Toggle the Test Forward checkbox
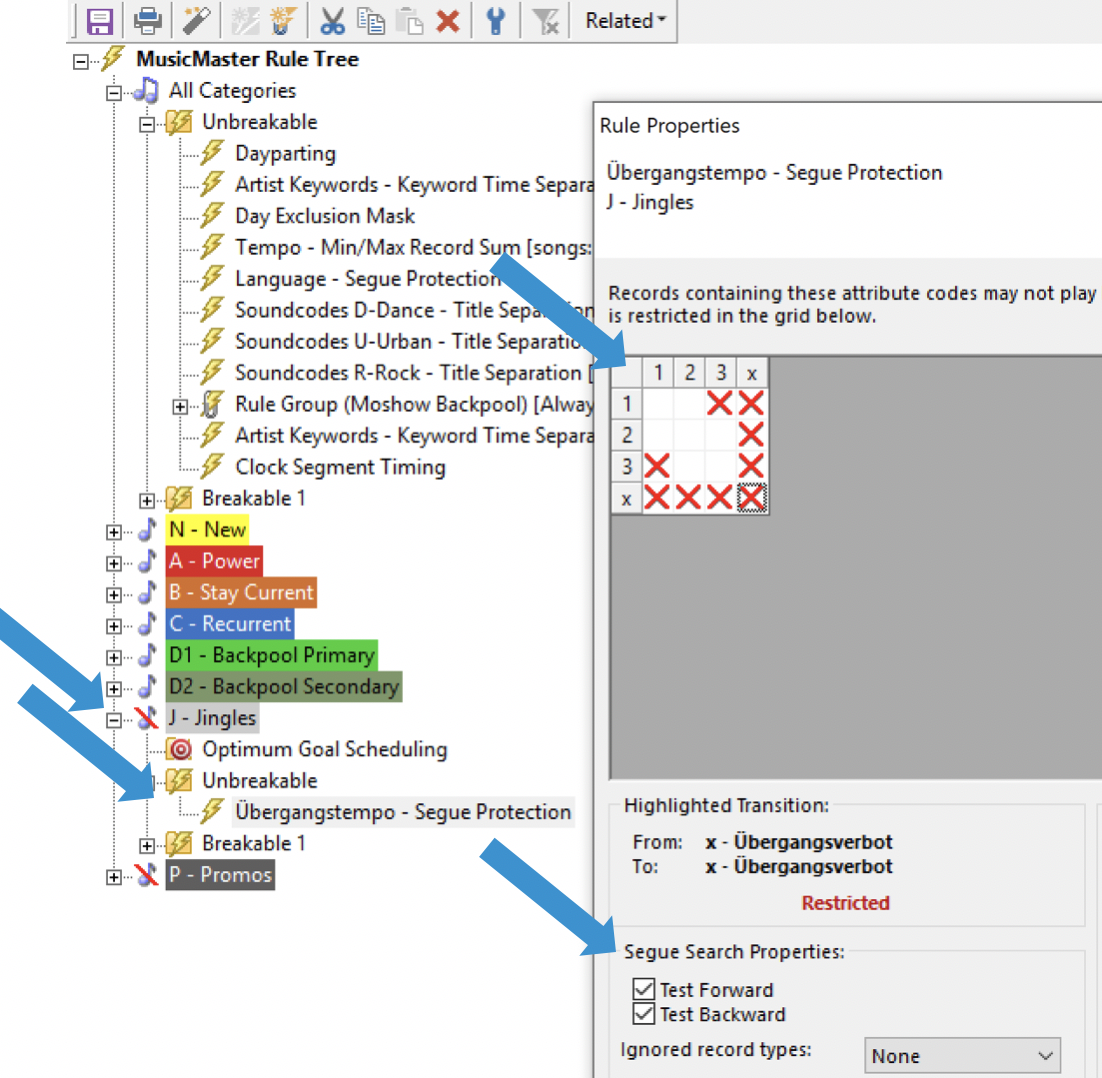Viewport: 1102px width, 1078px height. pos(644,989)
